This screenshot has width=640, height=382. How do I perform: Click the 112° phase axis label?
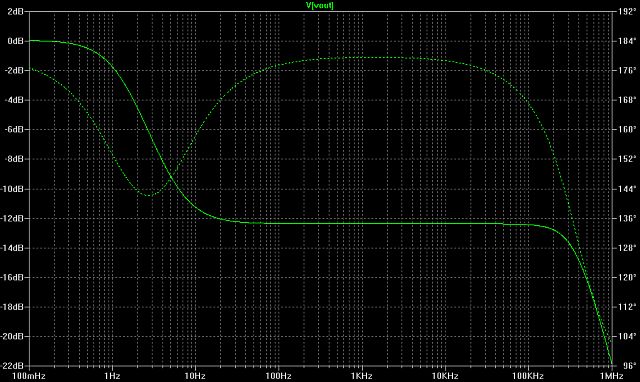627,306
